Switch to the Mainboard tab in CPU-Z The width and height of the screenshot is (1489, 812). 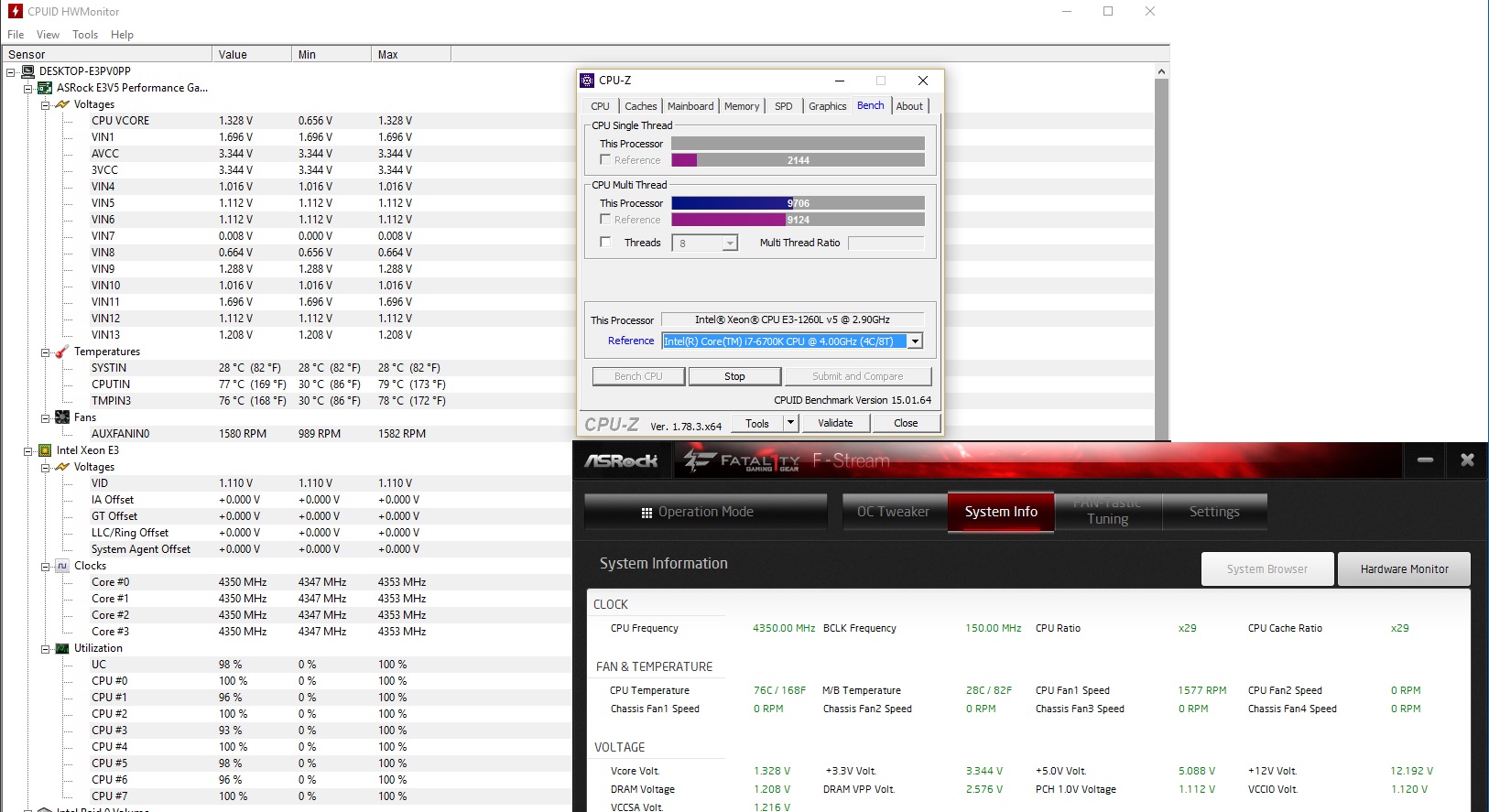pyautogui.click(x=690, y=106)
